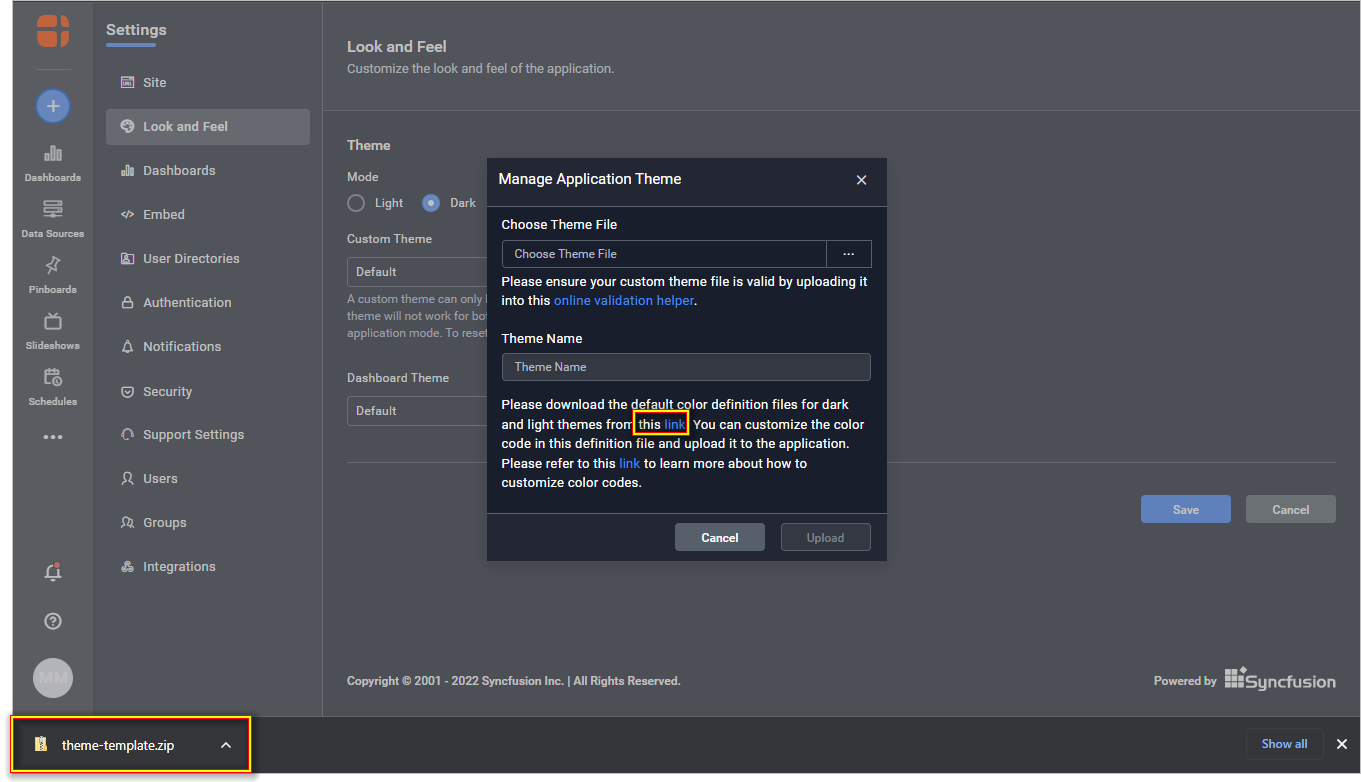Open Data Sources in the sidebar
This screenshot has width=1361, height=782.
(x=53, y=217)
